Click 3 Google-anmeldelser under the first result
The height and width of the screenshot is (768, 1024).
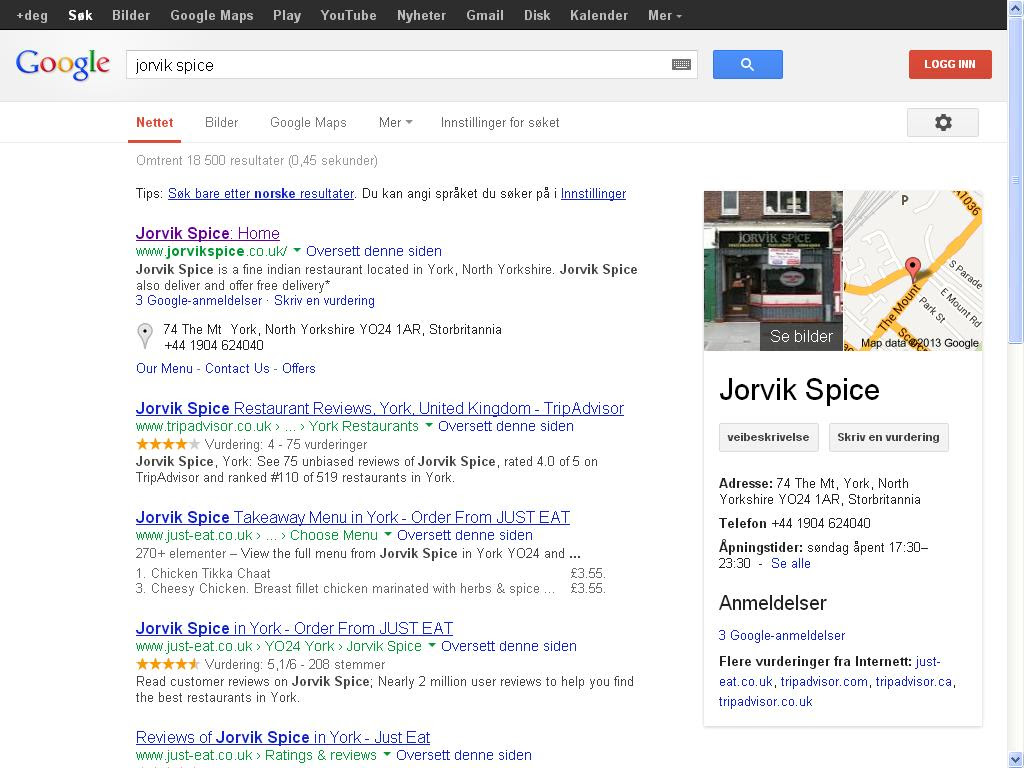tap(199, 300)
